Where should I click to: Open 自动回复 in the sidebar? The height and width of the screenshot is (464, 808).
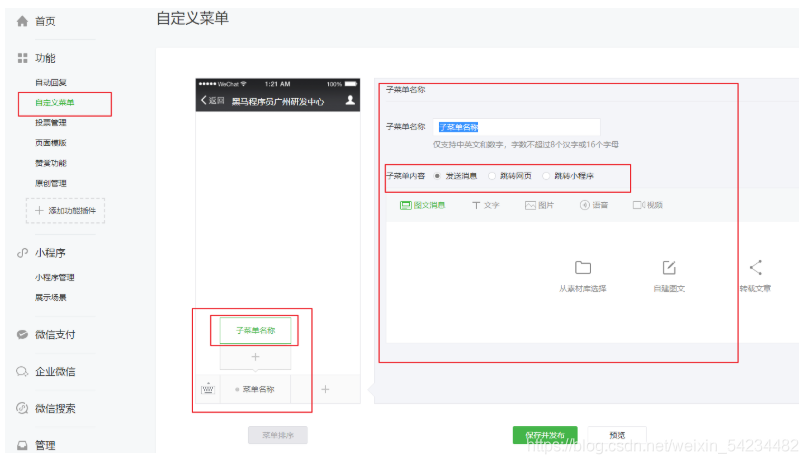50,82
